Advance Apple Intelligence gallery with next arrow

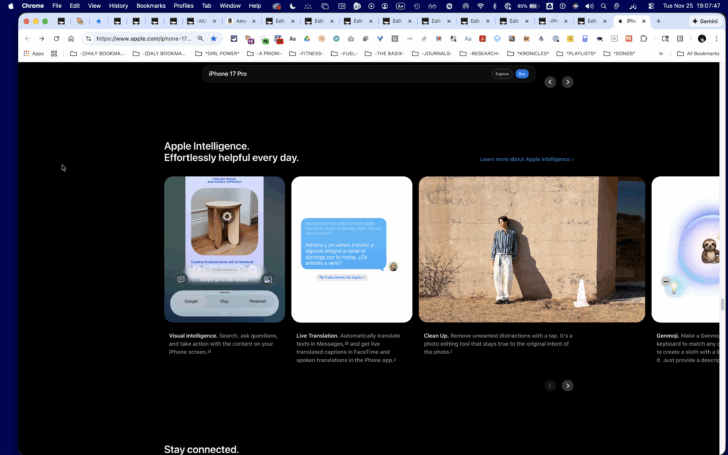[567, 386]
